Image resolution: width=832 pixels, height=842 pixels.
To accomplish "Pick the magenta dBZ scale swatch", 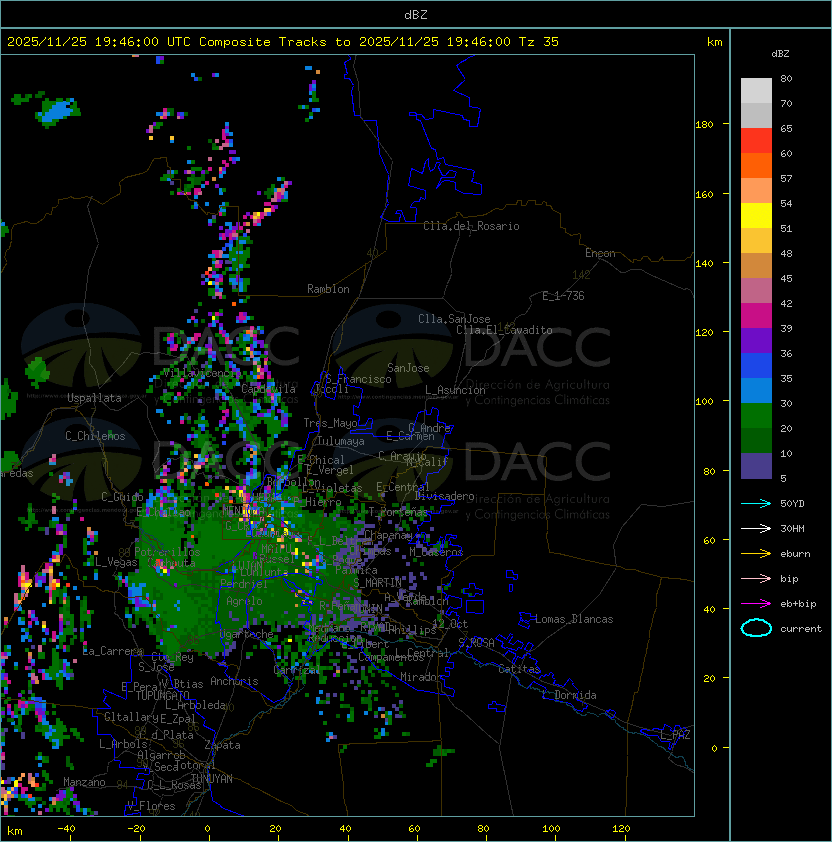I will point(756,316).
